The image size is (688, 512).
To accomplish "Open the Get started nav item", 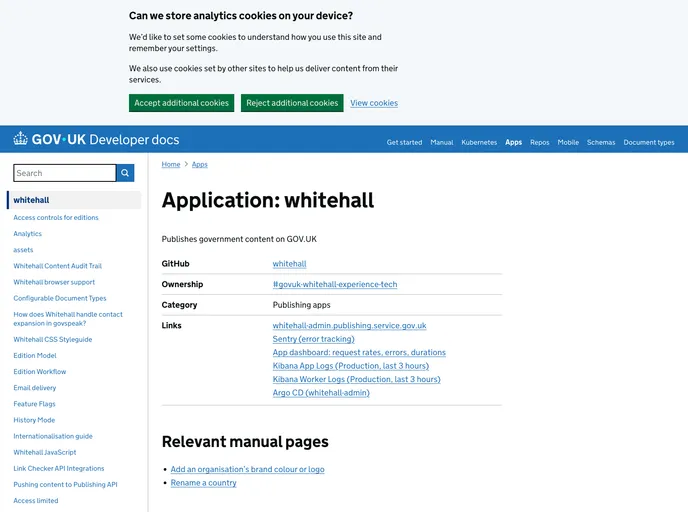I will [404, 142].
